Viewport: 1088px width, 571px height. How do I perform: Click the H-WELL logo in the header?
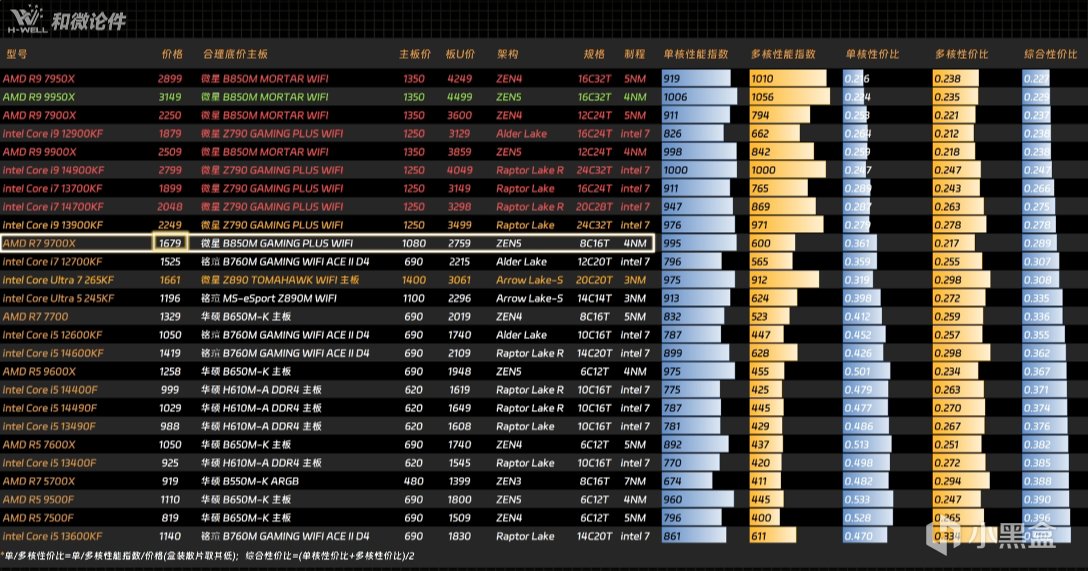(26, 19)
